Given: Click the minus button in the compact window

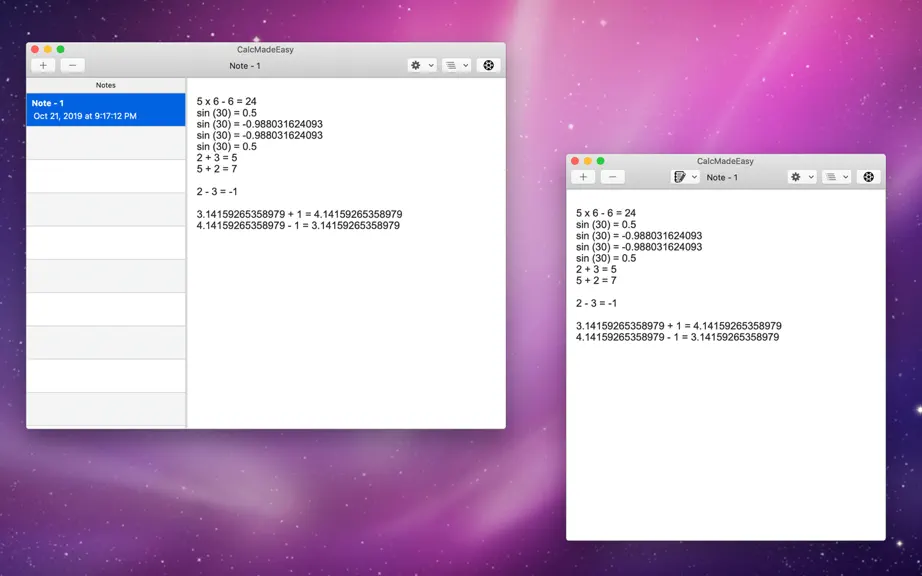Looking at the screenshot, I should pyautogui.click(x=612, y=177).
